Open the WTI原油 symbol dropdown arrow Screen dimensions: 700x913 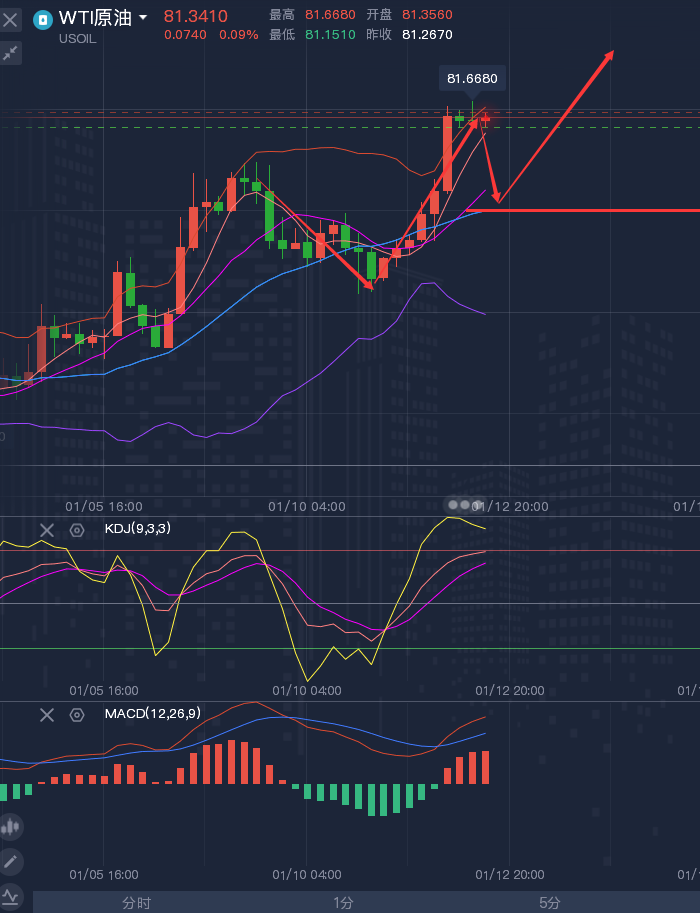click(143, 18)
